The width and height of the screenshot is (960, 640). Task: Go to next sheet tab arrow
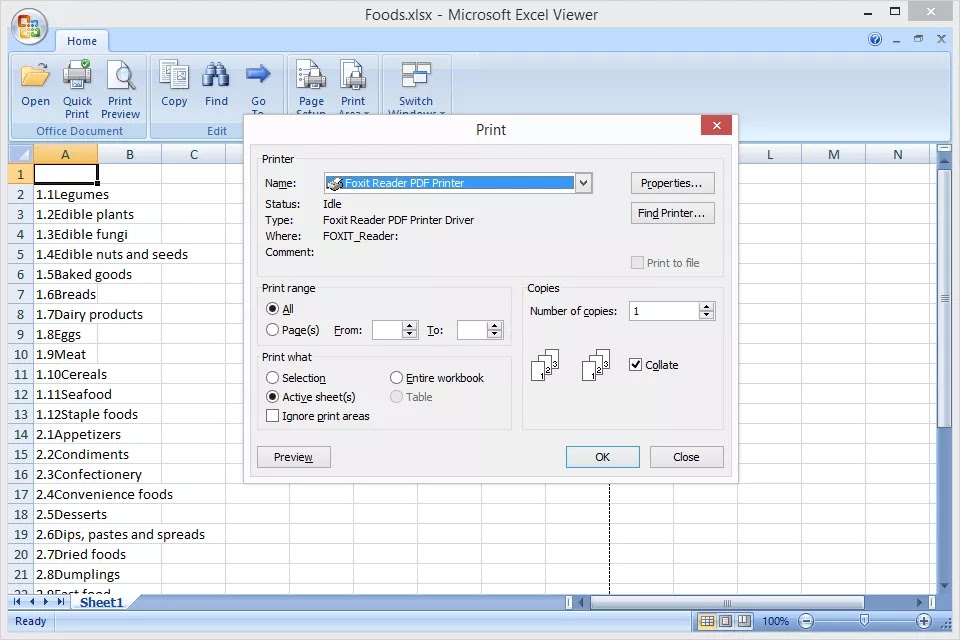[46, 602]
